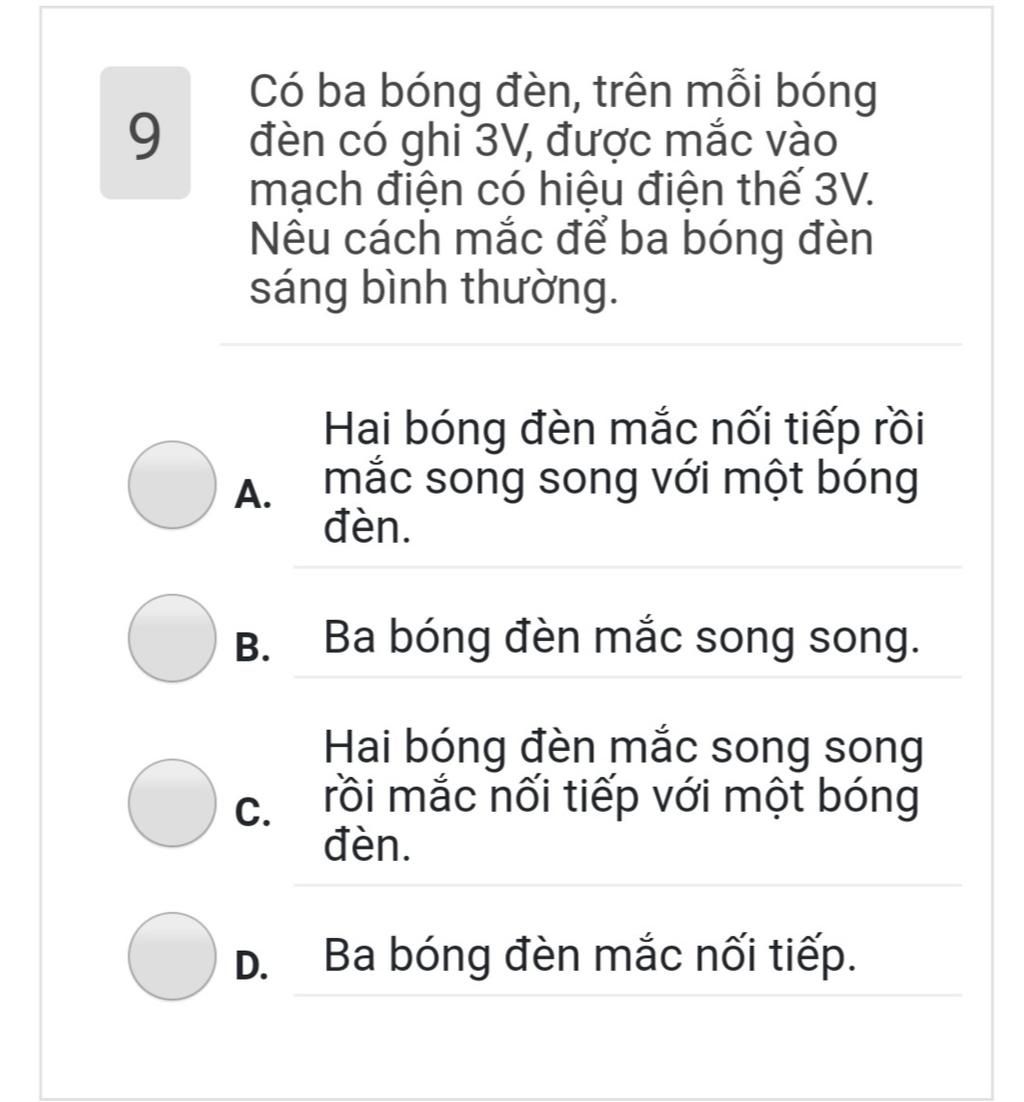Viewport: 1024px width, 1102px height.
Task: Click the question number 9 badge
Action: pyautogui.click(x=145, y=133)
